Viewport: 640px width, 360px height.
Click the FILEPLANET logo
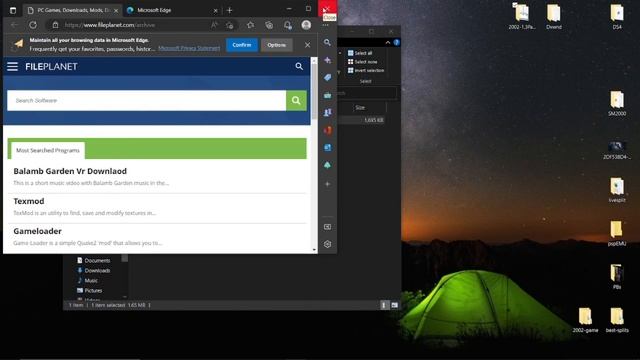point(51,67)
